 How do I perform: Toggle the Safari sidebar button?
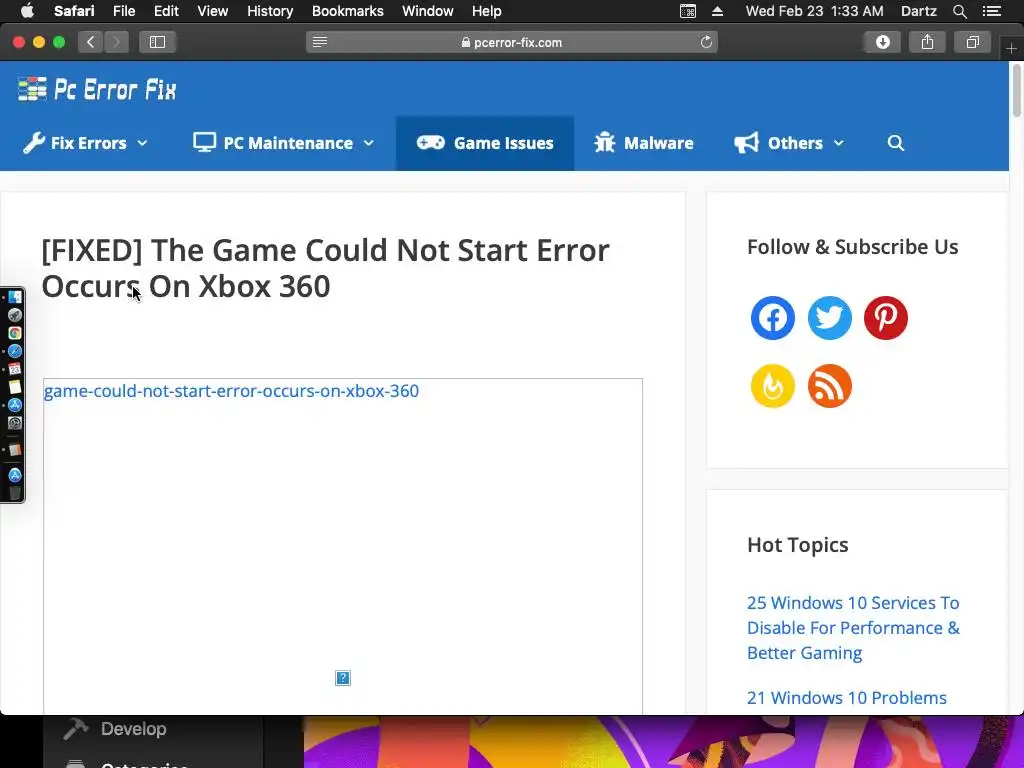[157, 42]
